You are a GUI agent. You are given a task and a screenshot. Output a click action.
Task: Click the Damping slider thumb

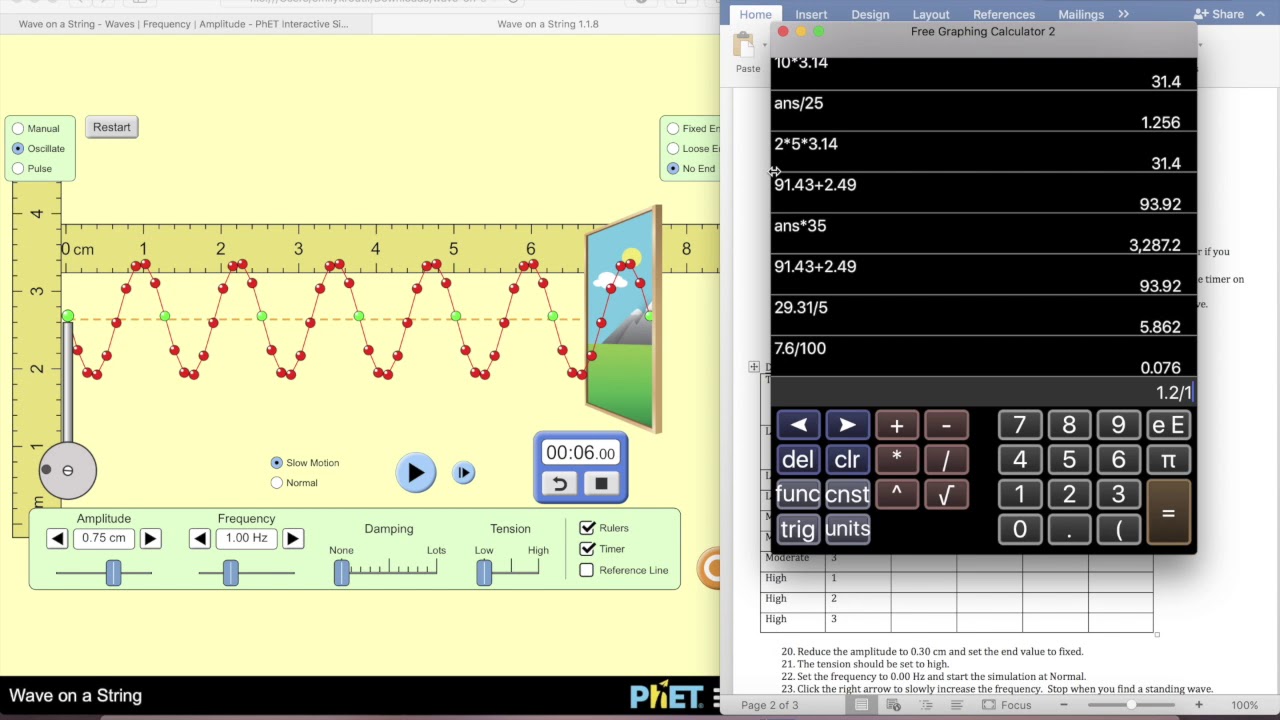coord(342,572)
